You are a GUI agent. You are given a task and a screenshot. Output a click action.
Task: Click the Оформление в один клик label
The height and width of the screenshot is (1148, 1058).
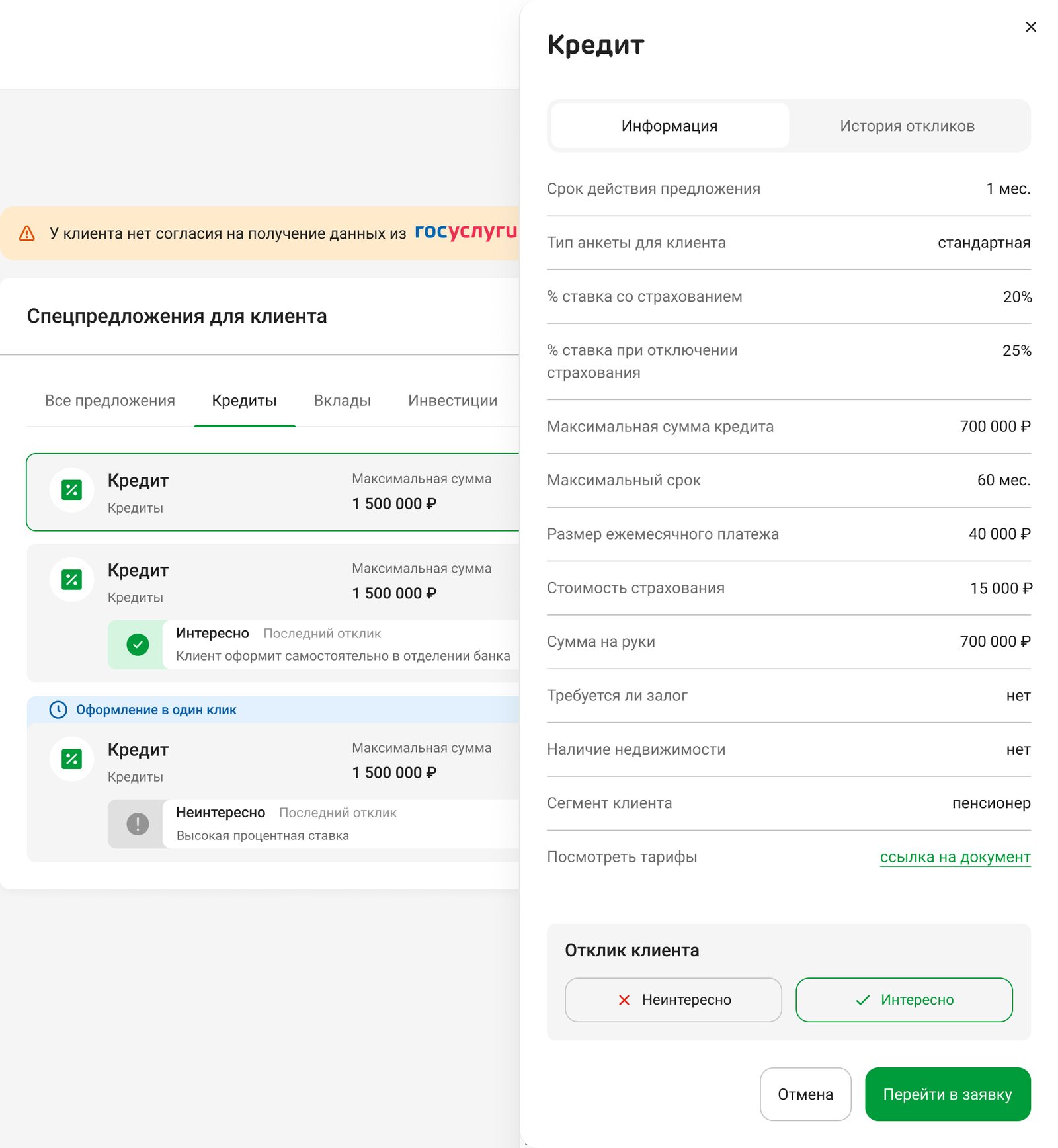click(156, 710)
